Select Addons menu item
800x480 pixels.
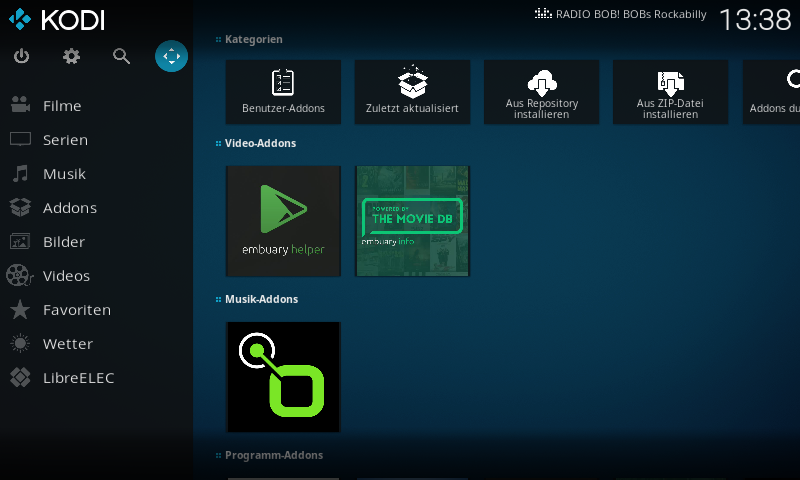70,208
